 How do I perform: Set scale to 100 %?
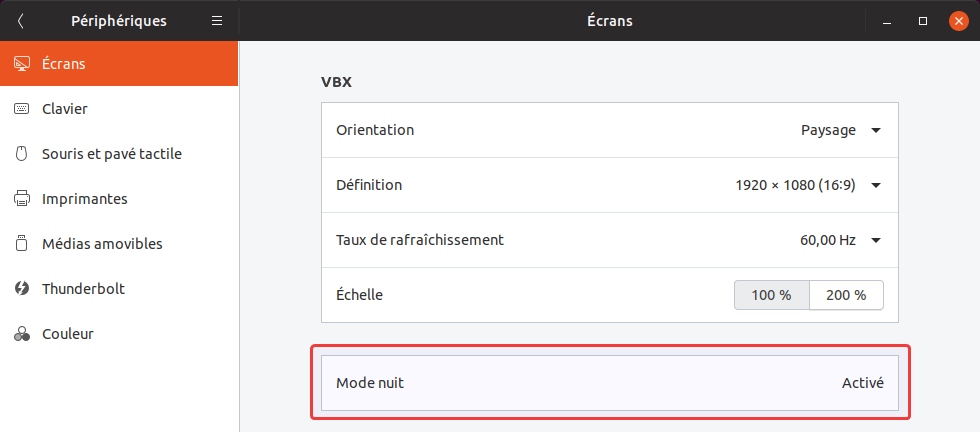(771, 295)
